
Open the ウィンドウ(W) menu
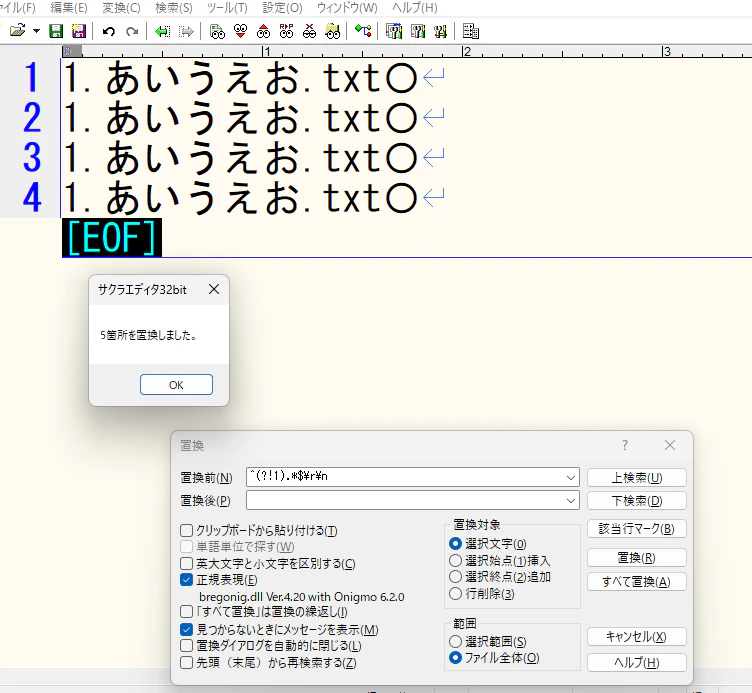tap(347, 8)
